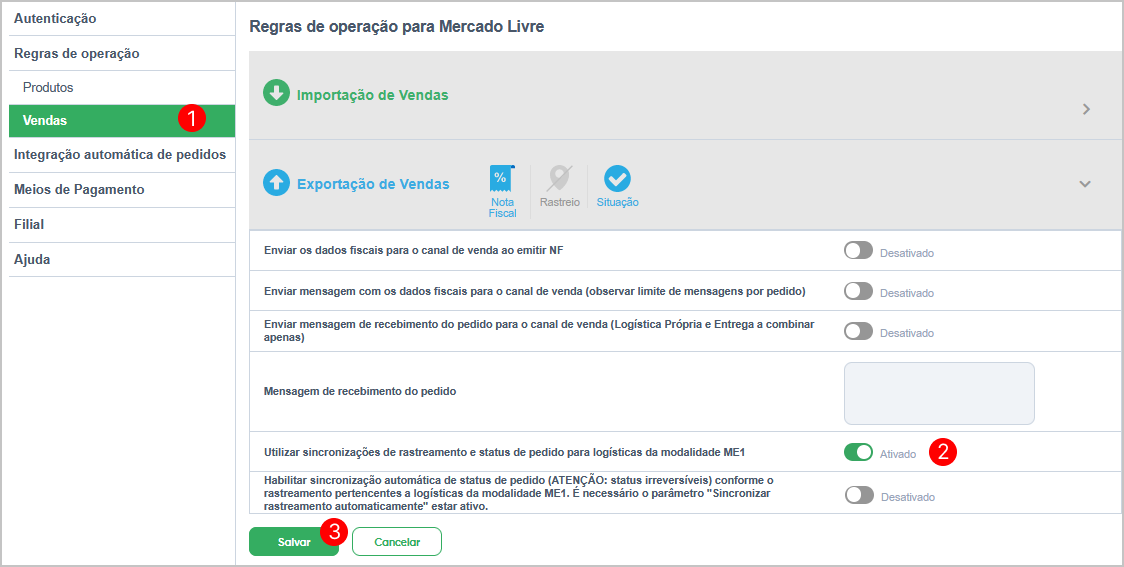The image size is (1124, 567).
Task: Toggle 'Enviar mensagem de recebimento do pedido' switch
Action: pos(858,331)
